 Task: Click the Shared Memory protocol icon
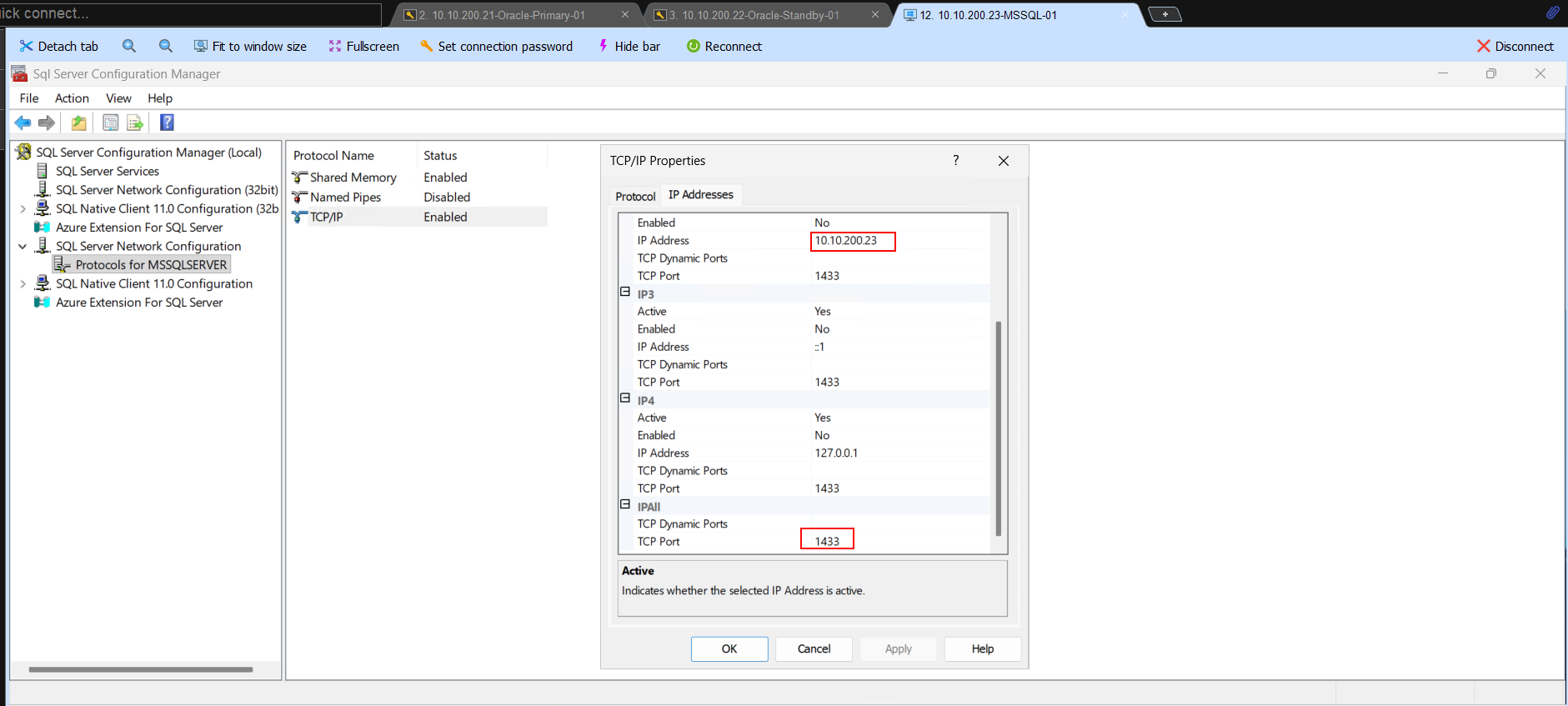(299, 178)
